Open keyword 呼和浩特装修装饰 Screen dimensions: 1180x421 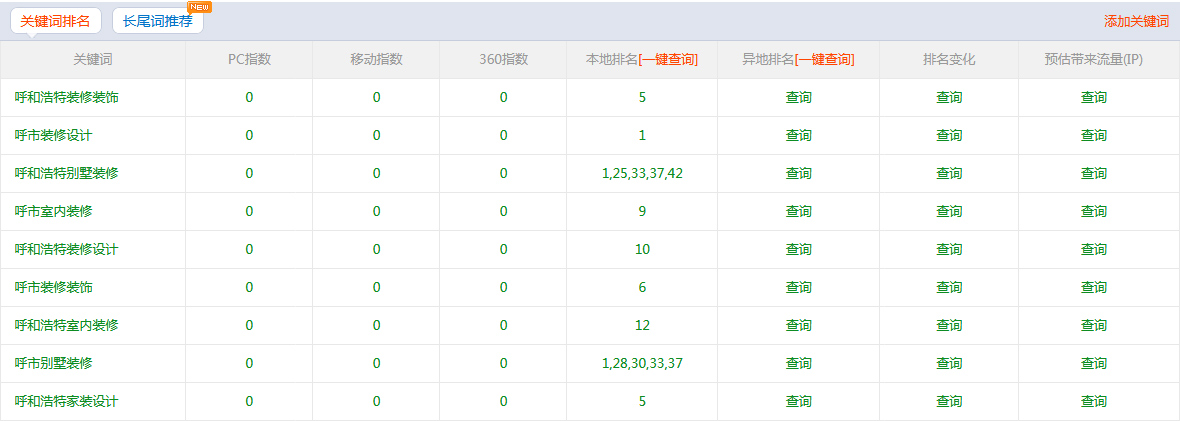(x=67, y=98)
